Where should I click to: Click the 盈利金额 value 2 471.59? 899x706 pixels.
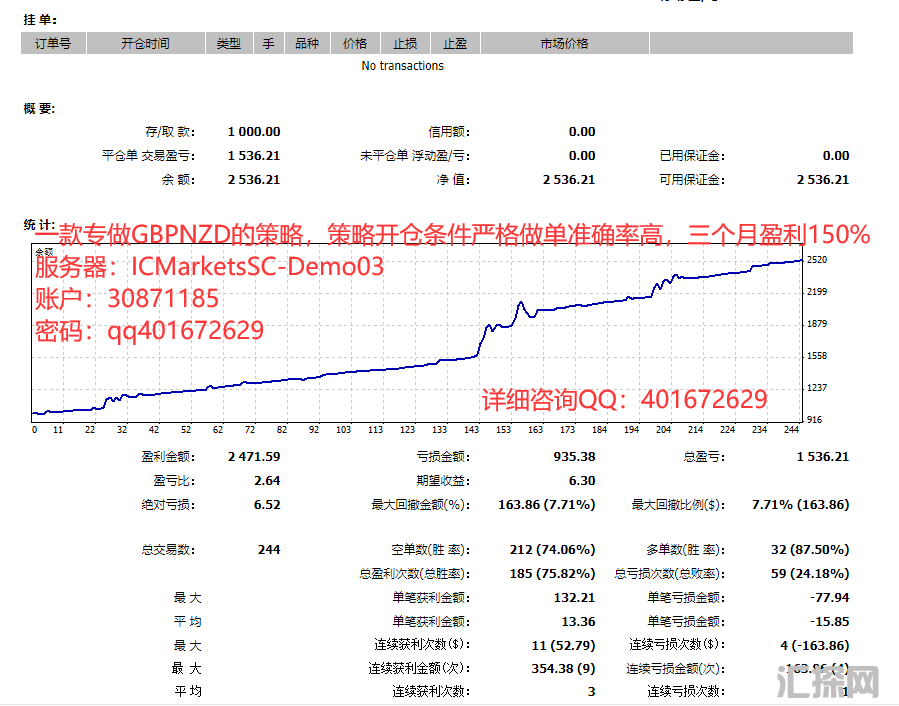(x=254, y=456)
